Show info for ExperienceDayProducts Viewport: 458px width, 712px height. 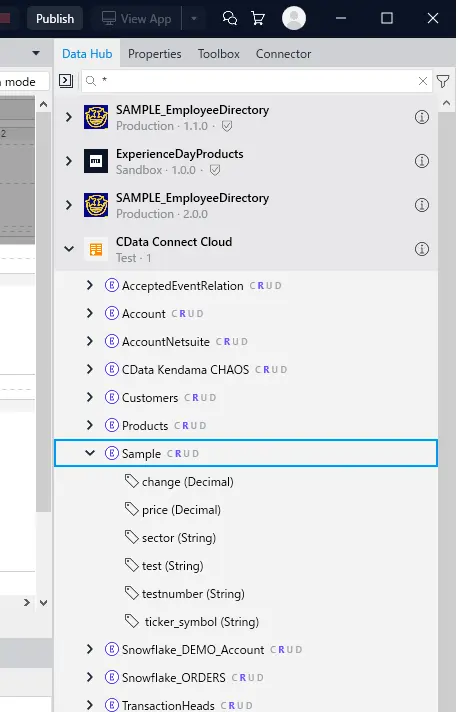422,161
